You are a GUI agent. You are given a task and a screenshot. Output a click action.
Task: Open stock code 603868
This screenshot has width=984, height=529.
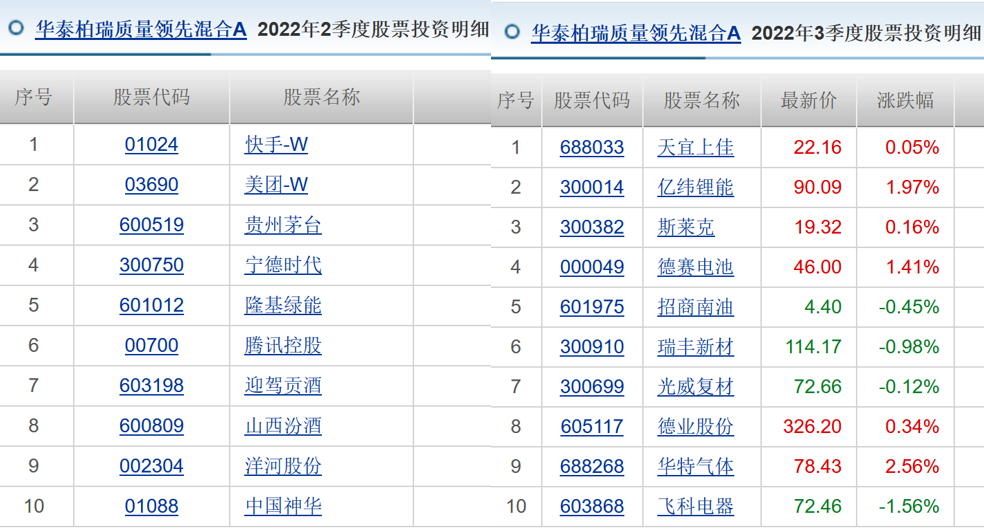(592, 506)
